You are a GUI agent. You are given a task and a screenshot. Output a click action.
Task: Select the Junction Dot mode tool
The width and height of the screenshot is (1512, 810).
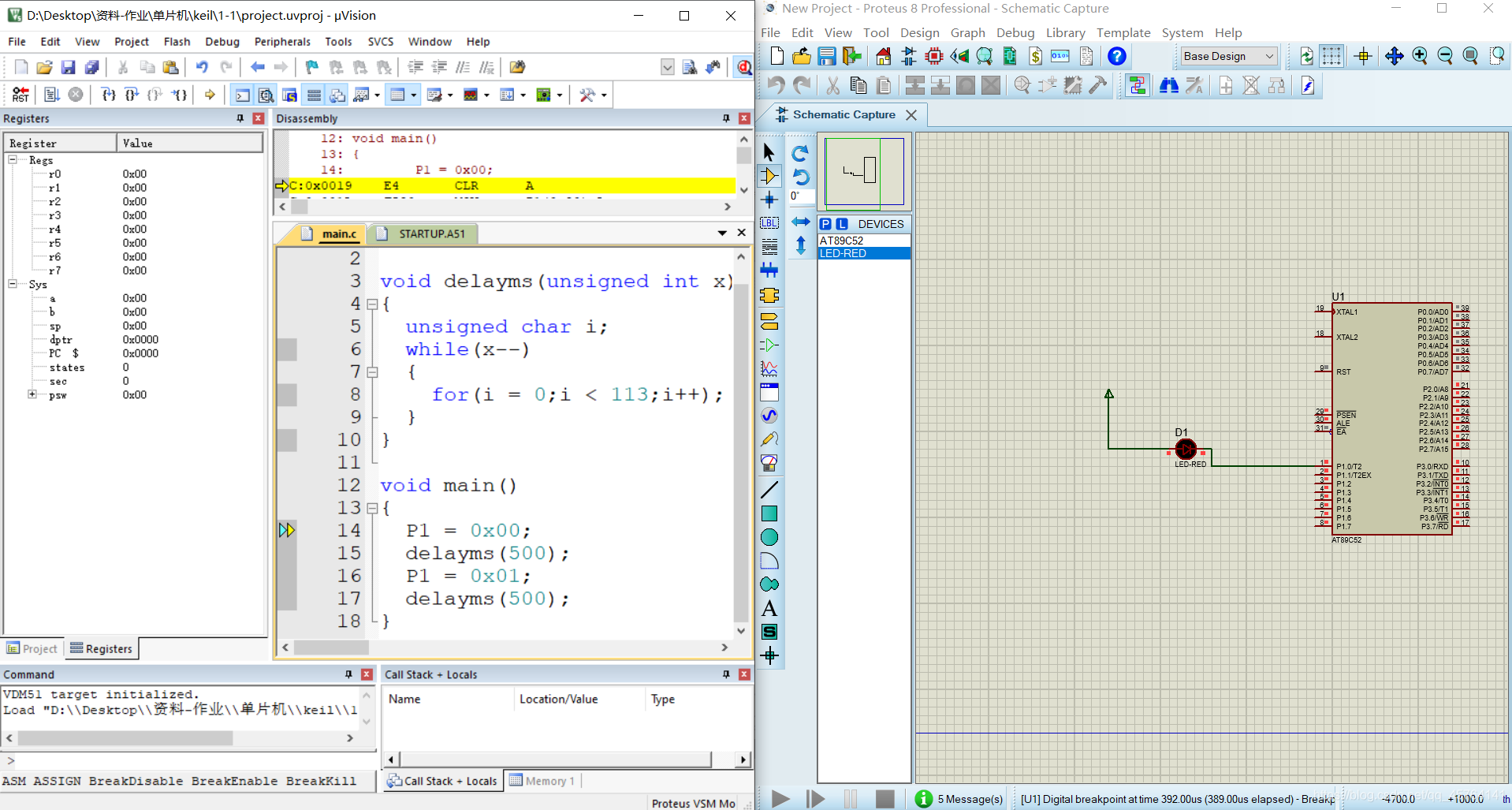tap(769, 200)
